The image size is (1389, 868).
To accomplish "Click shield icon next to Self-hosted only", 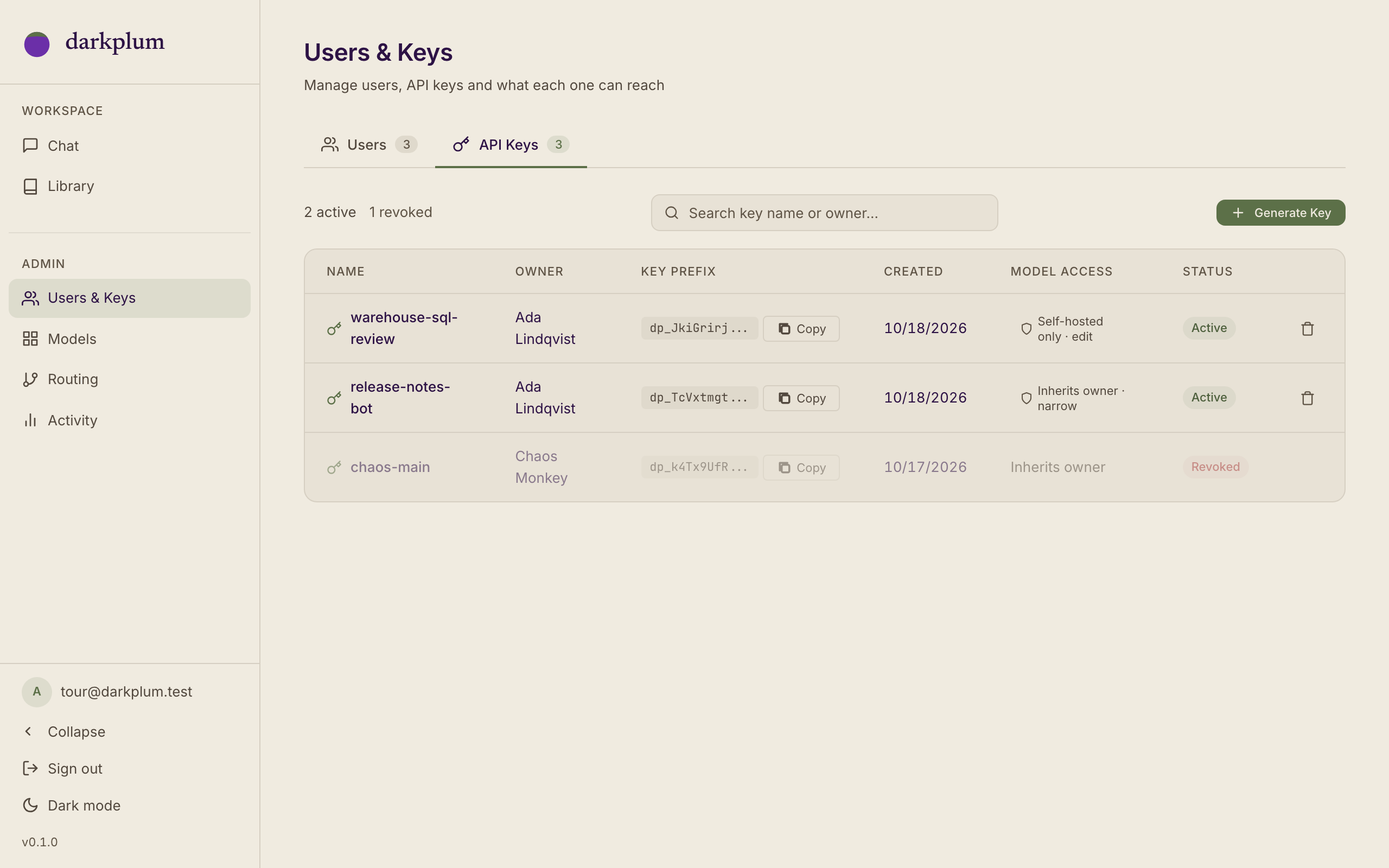I will tap(1026, 329).
